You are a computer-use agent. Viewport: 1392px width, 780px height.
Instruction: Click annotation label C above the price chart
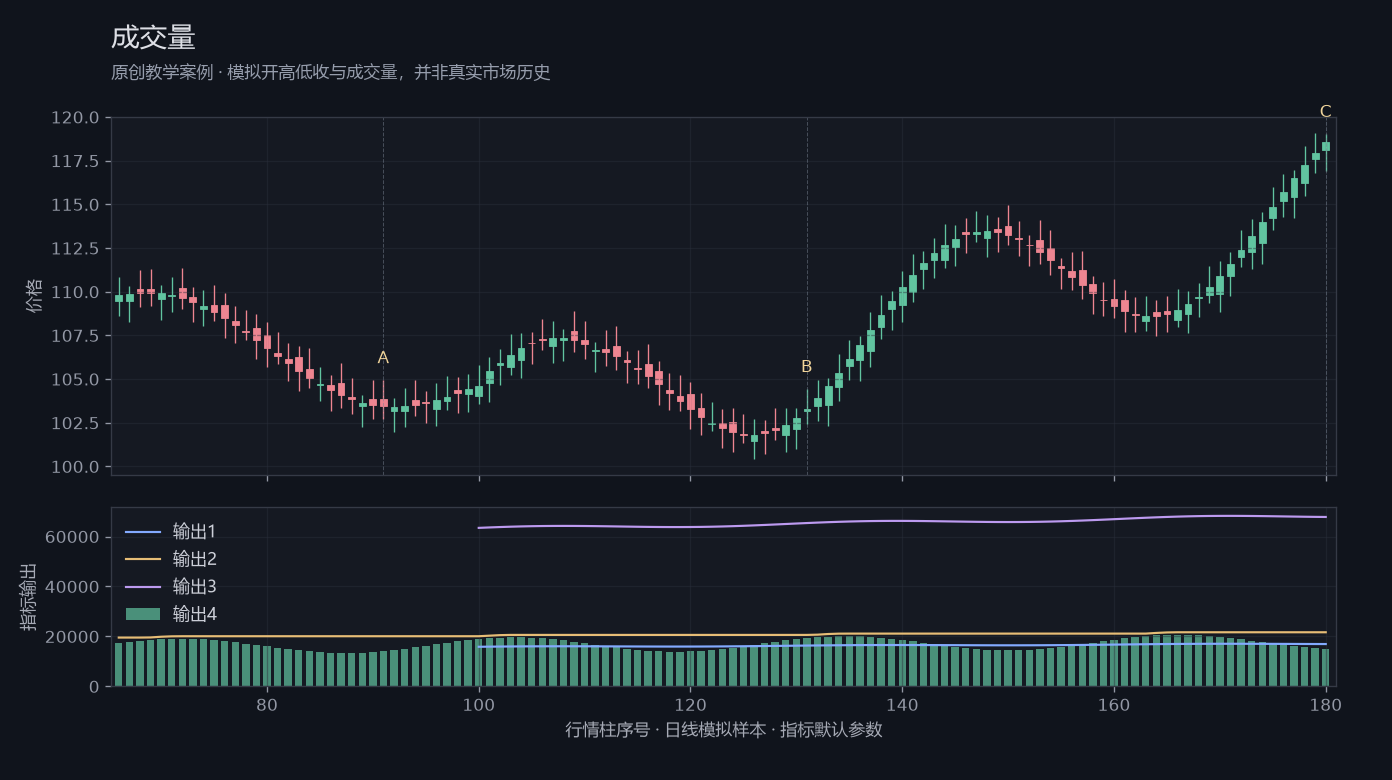(1326, 112)
